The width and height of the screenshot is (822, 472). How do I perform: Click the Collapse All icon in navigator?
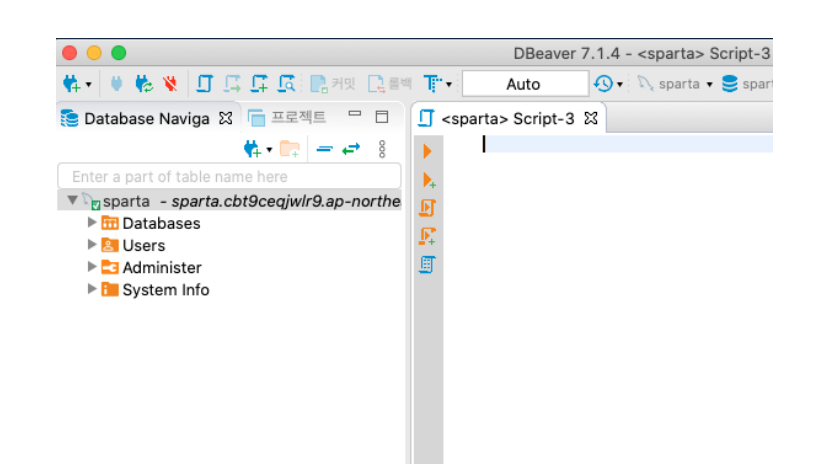(x=325, y=149)
